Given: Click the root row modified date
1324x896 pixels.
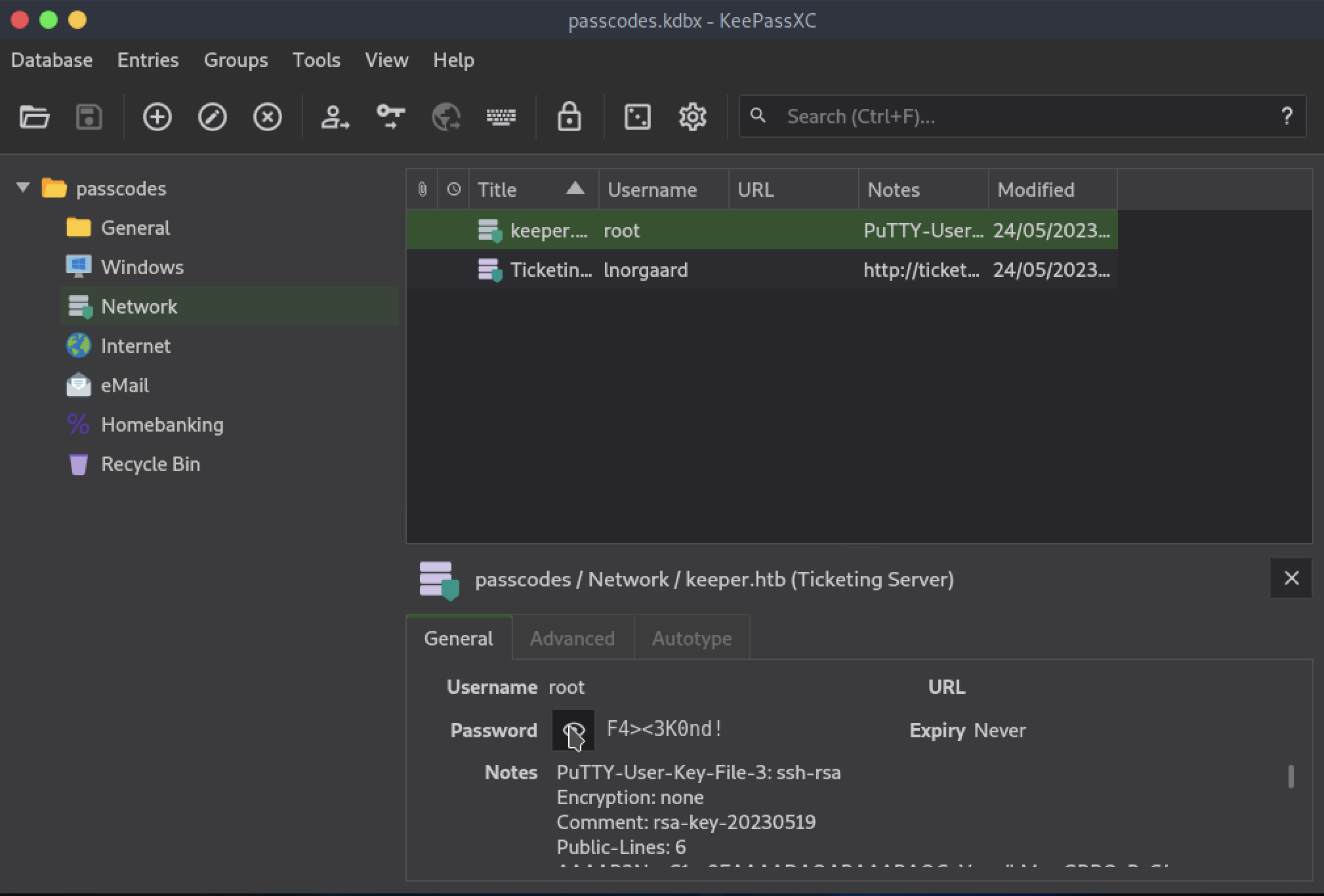Looking at the screenshot, I should [x=1052, y=231].
